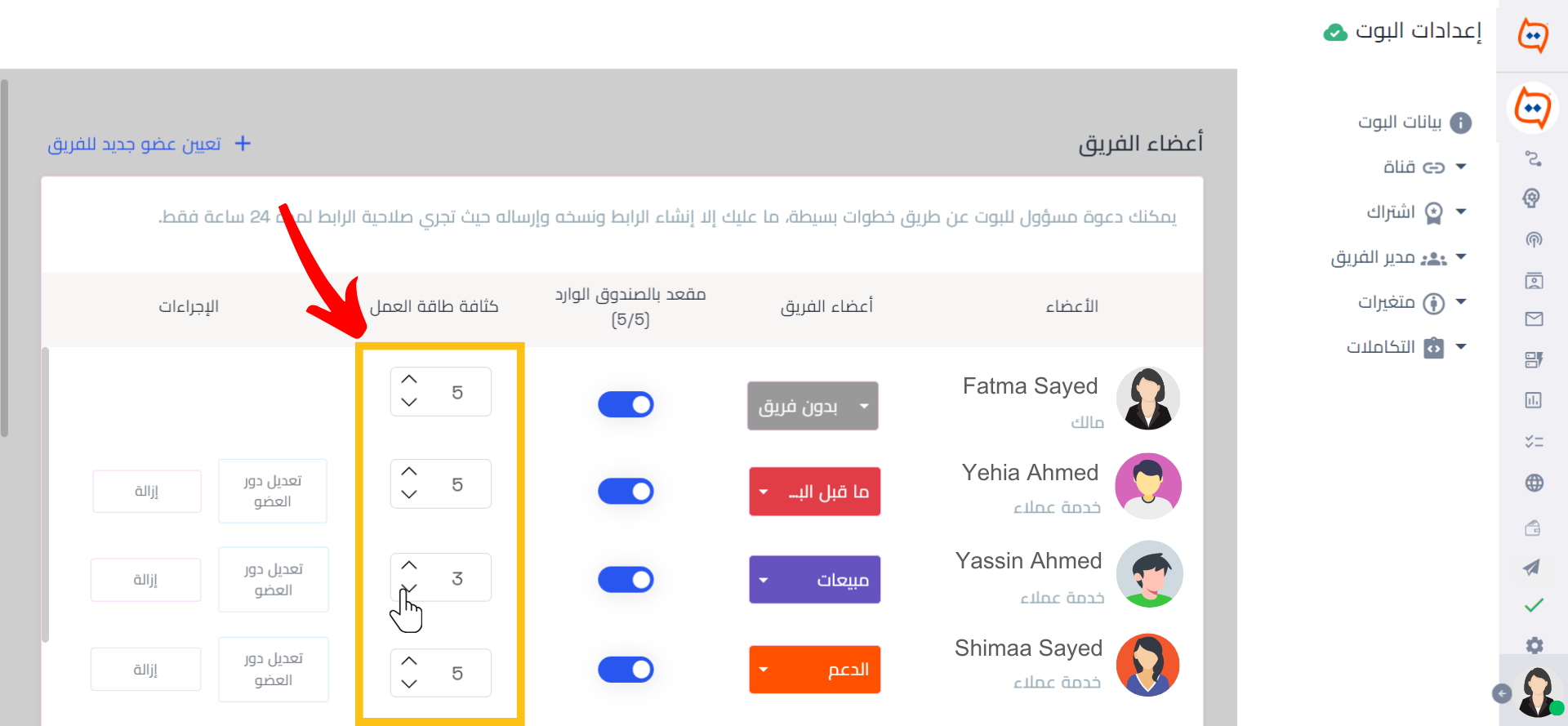Click the broadcast antenna sidebar icon
The height and width of the screenshot is (726, 1568).
1534,239
